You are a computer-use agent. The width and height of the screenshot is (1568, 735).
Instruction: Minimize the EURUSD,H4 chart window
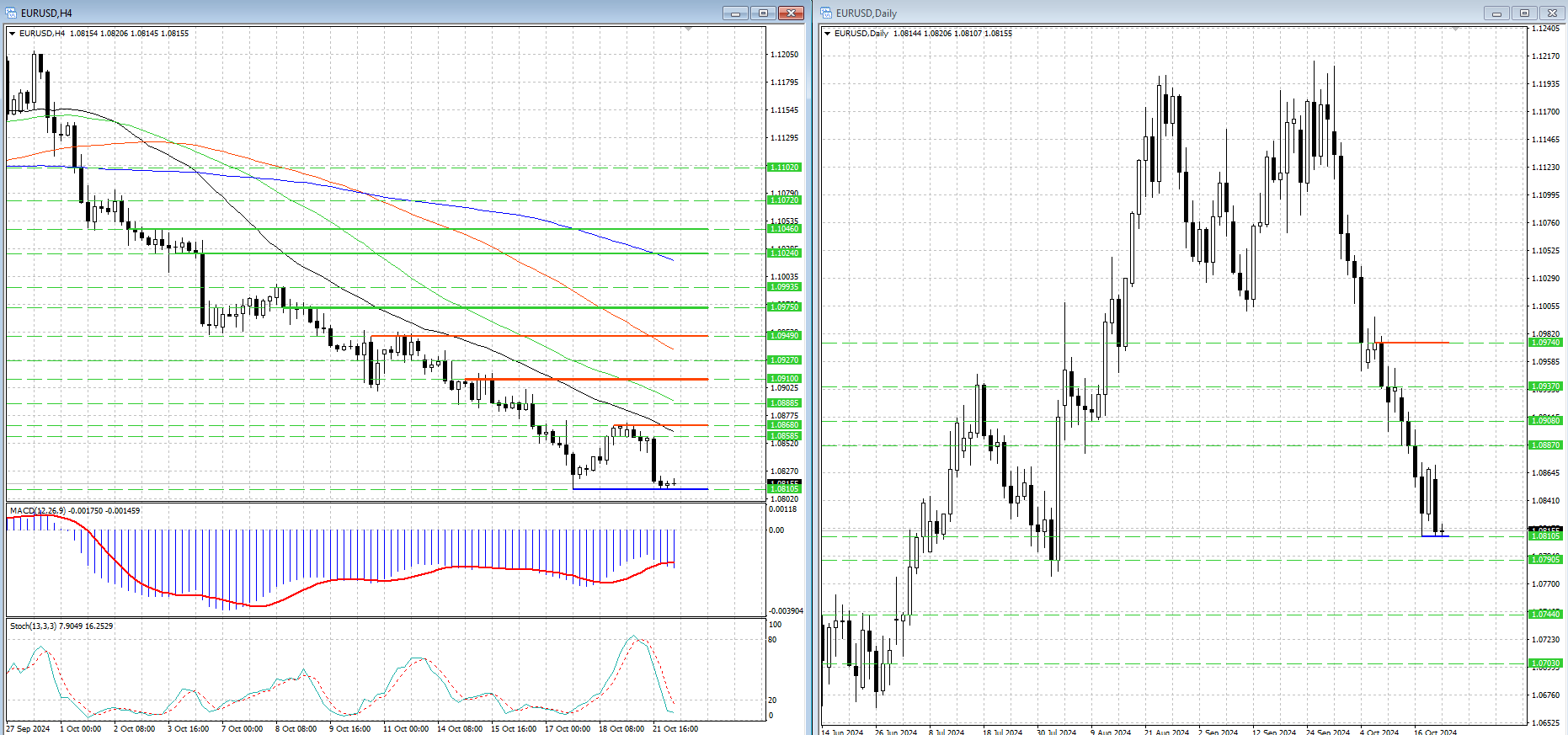click(x=735, y=13)
